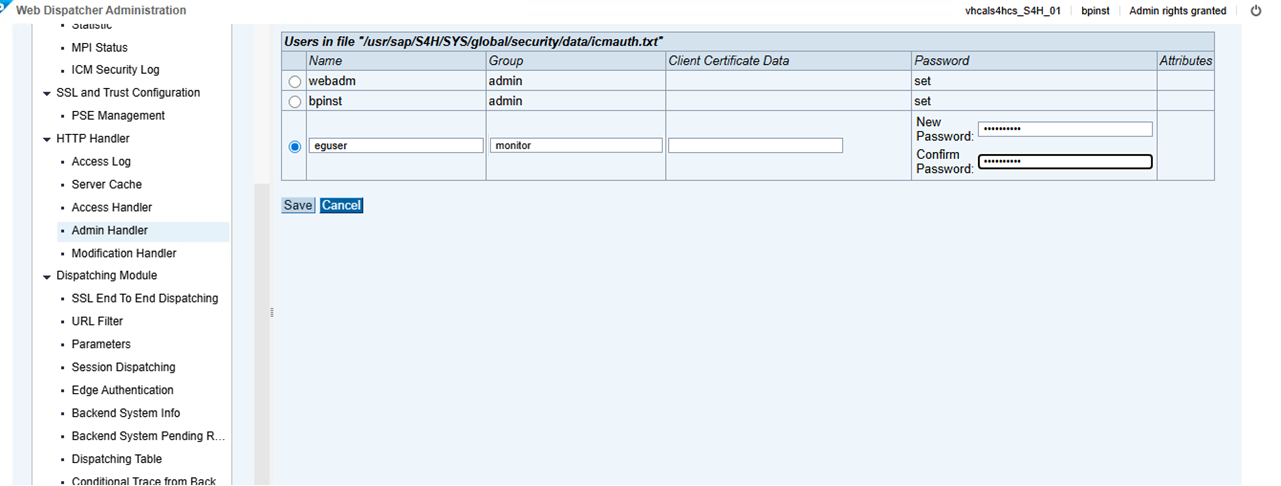Click the panel splitter handle

click(x=272, y=312)
